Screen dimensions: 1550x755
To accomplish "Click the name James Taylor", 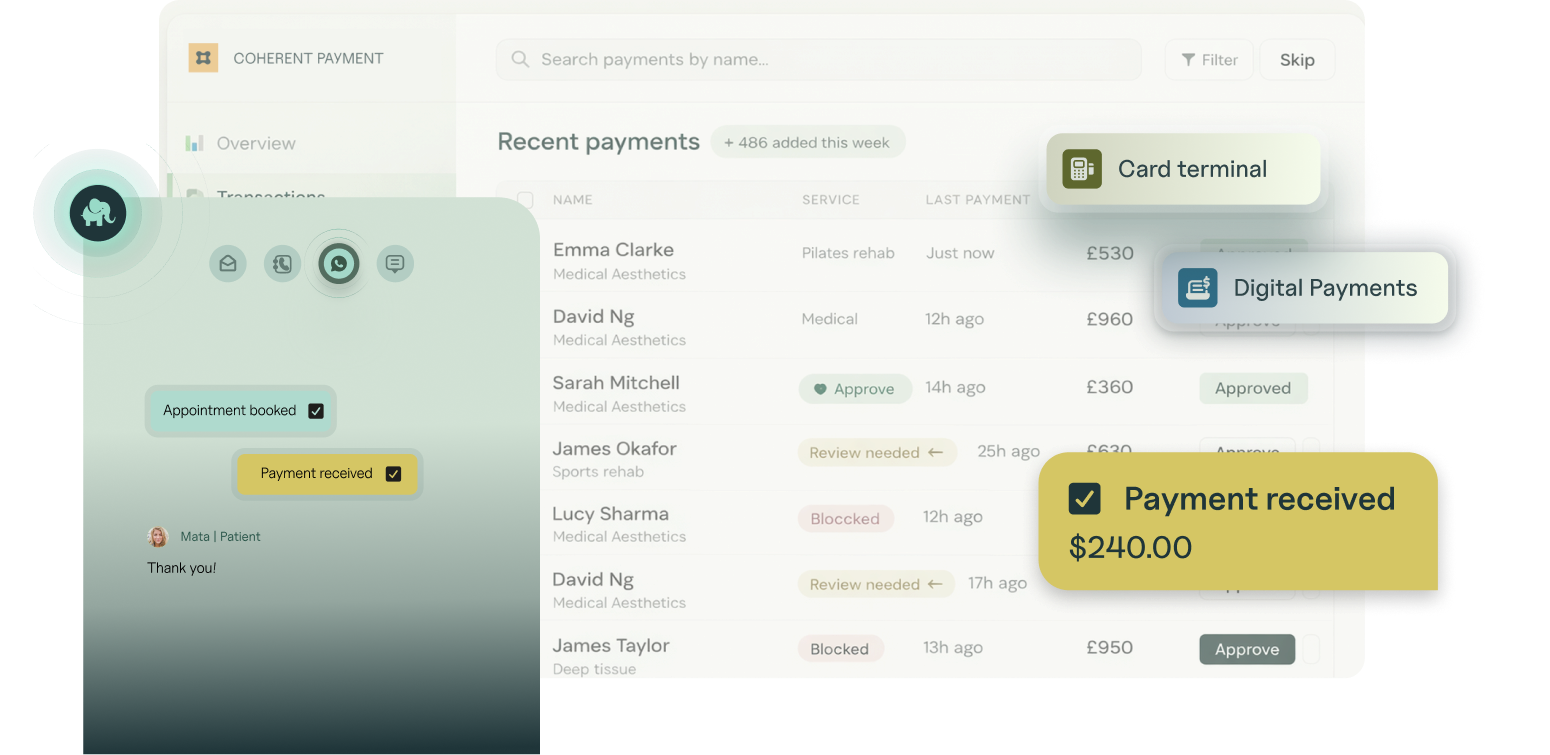I will [611, 646].
